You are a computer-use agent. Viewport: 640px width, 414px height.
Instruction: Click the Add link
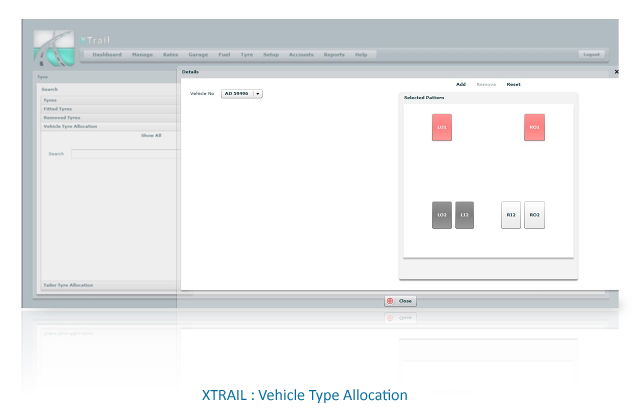pos(461,85)
